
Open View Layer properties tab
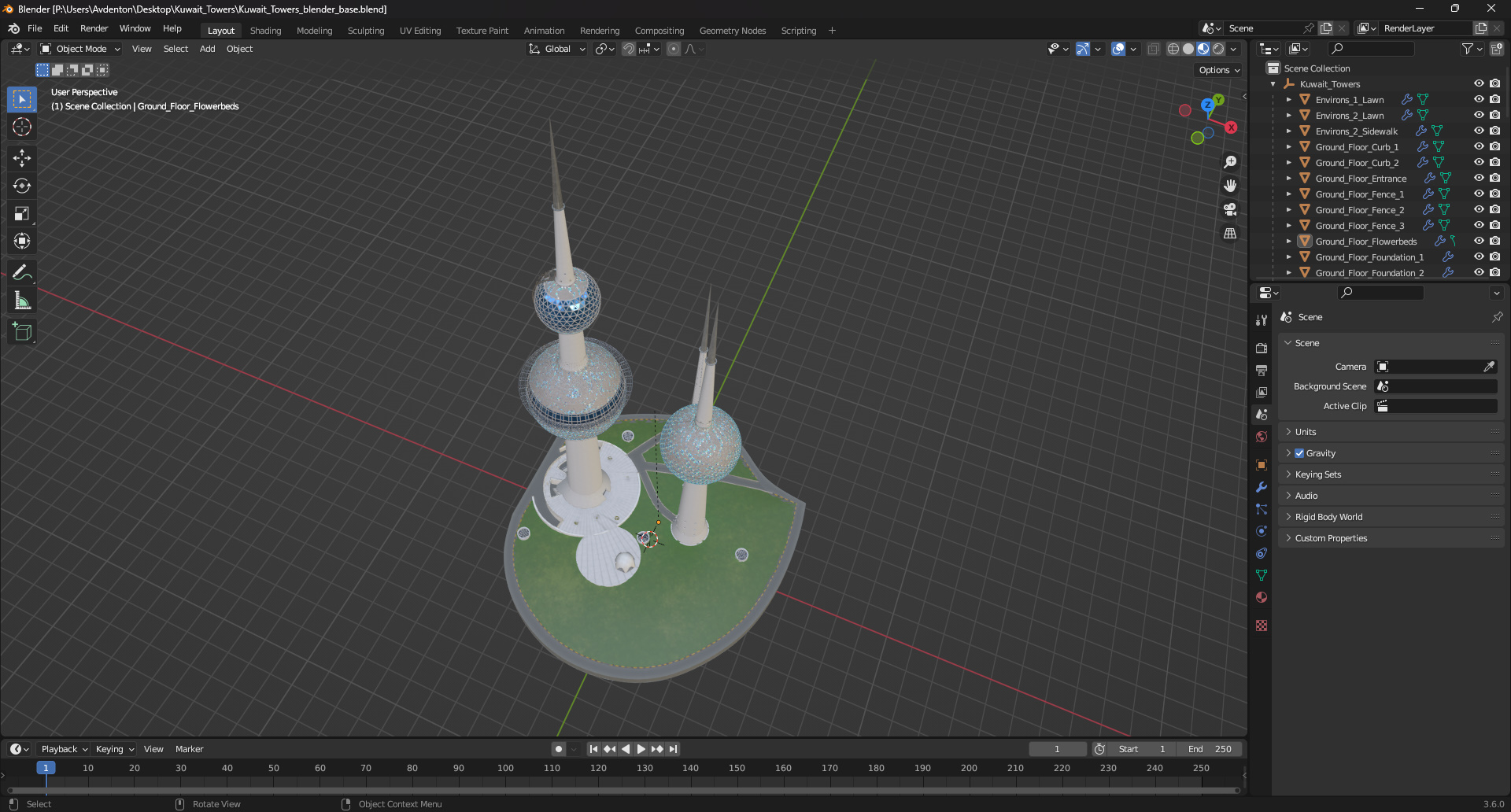click(1262, 392)
